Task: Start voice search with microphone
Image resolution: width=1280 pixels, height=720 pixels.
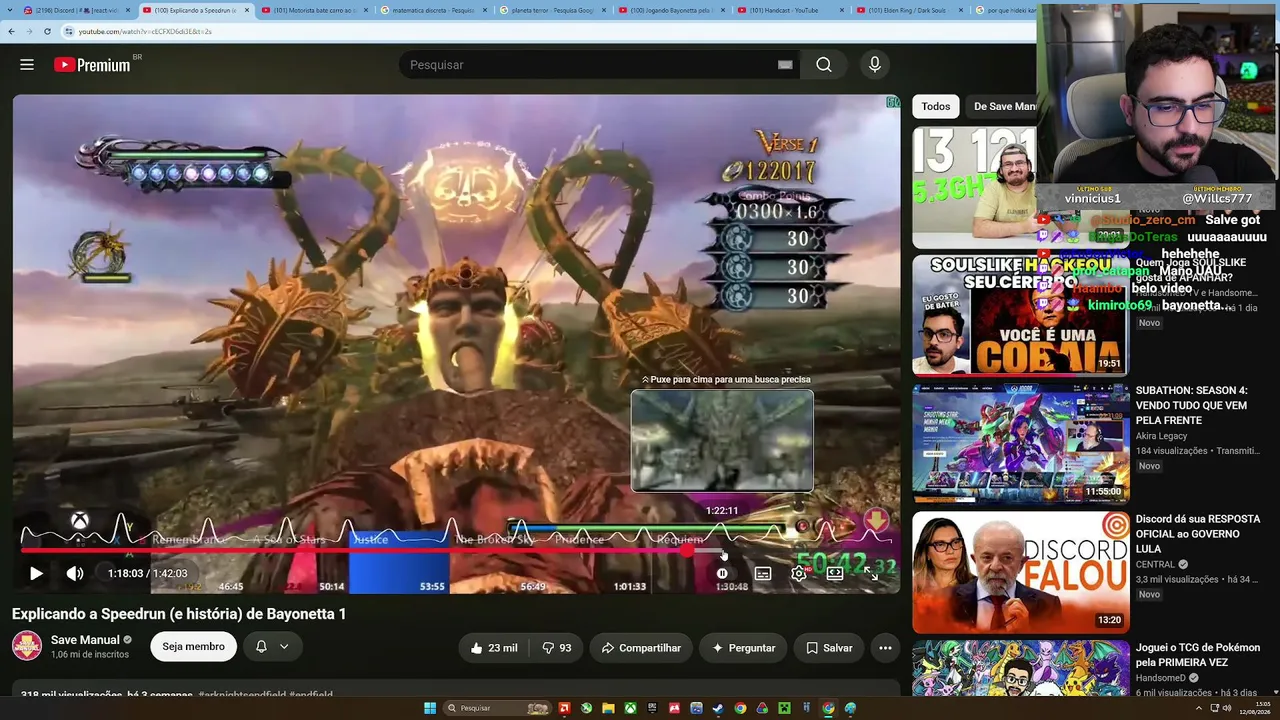Action: point(875,65)
